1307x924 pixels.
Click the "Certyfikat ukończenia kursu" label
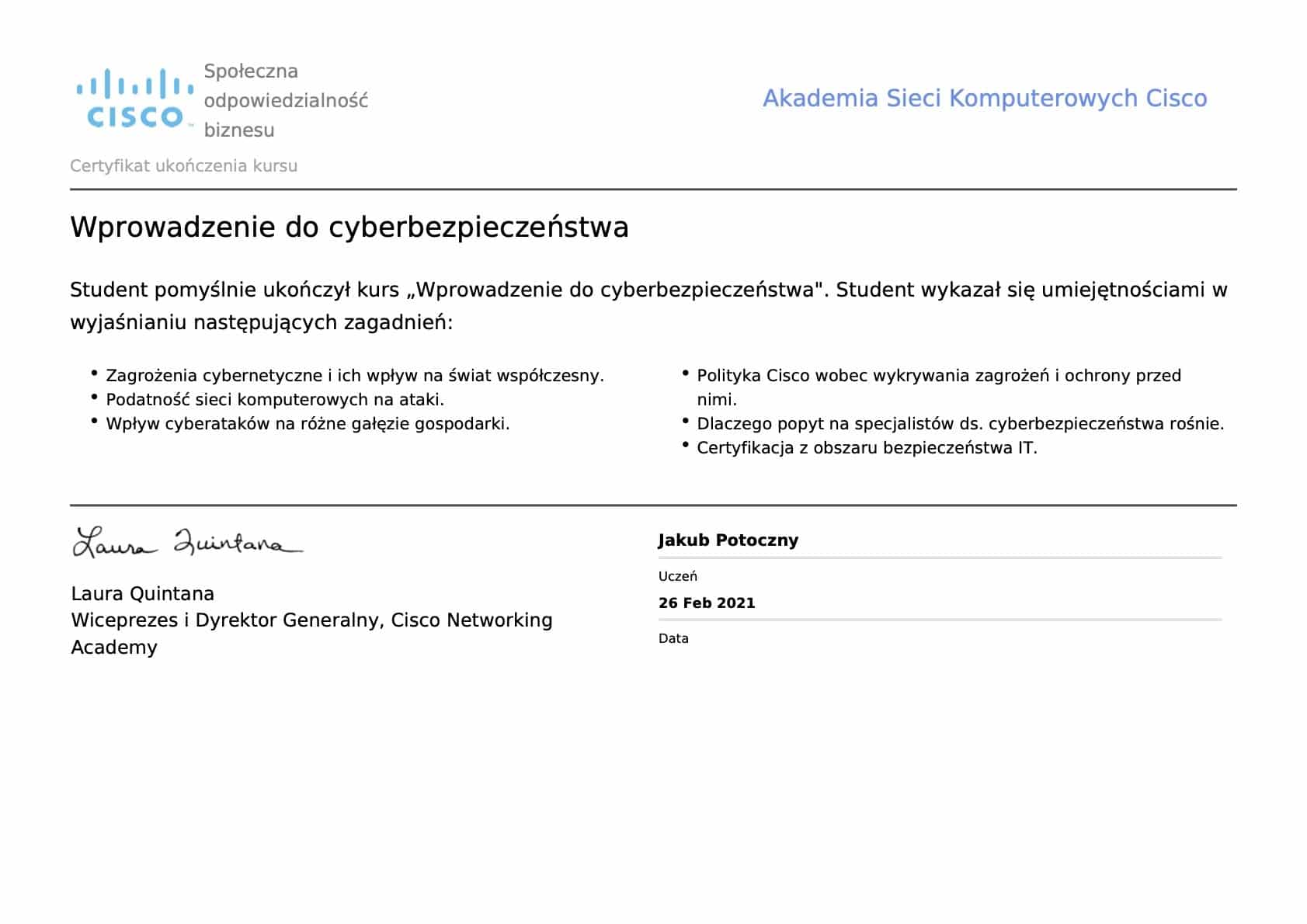[x=183, y=166]
